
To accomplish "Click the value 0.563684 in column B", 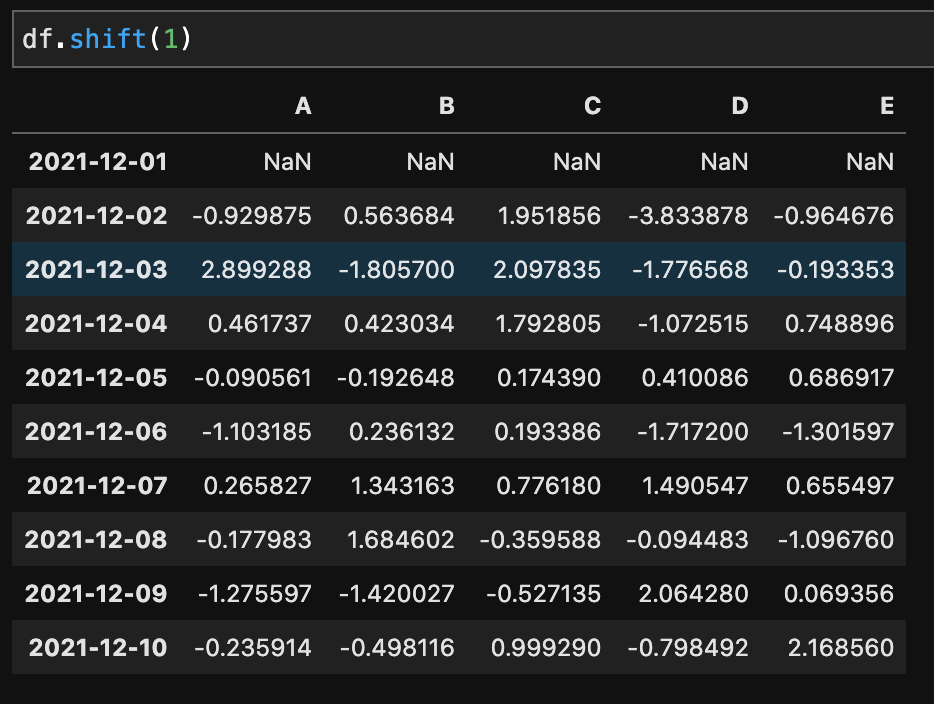I will 399,216.
